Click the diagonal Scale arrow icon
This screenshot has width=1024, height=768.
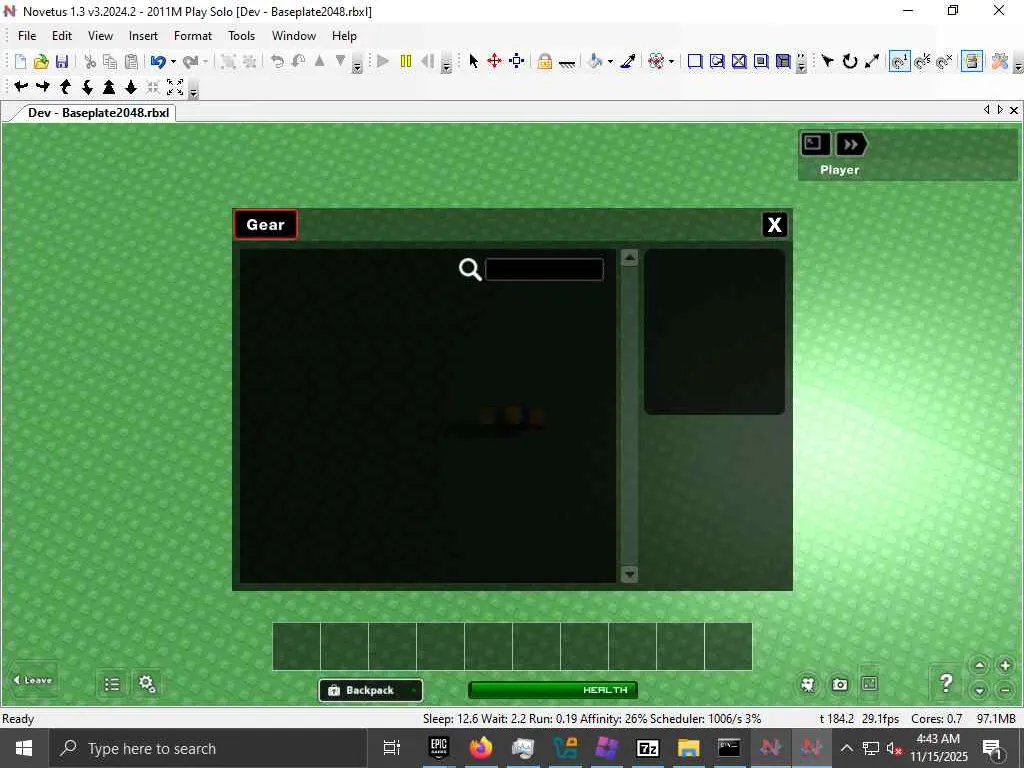tap(872, 61)
